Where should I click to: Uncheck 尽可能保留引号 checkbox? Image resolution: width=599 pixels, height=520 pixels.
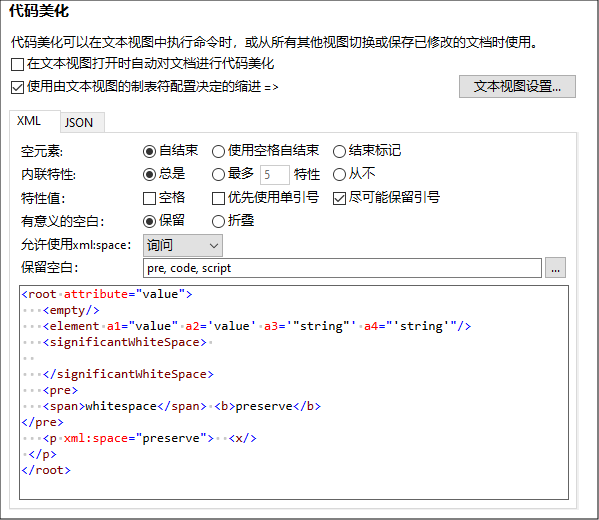[339, 198]
